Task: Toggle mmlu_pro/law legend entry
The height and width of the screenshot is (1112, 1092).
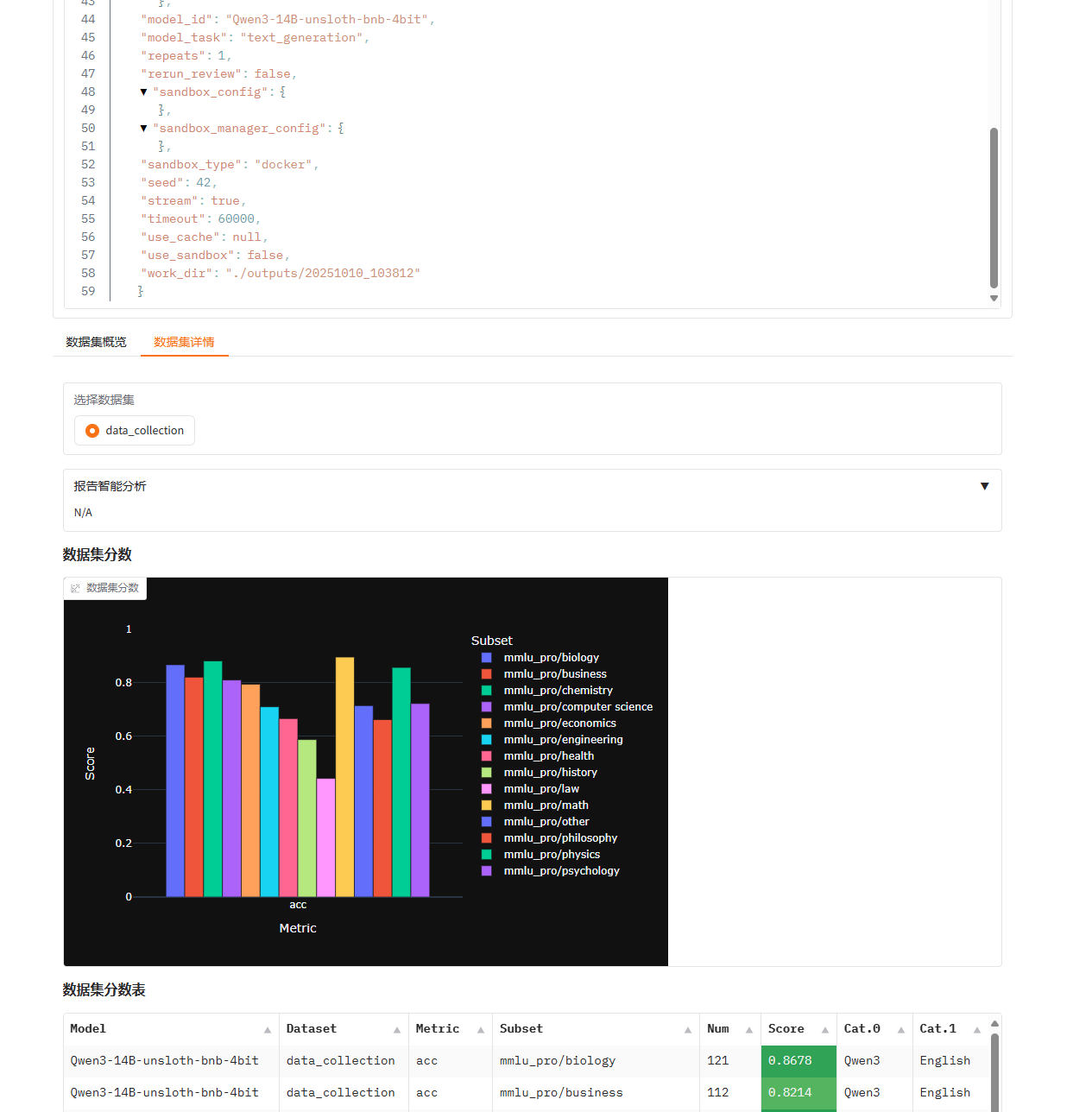Action: [x=541, y=788]
